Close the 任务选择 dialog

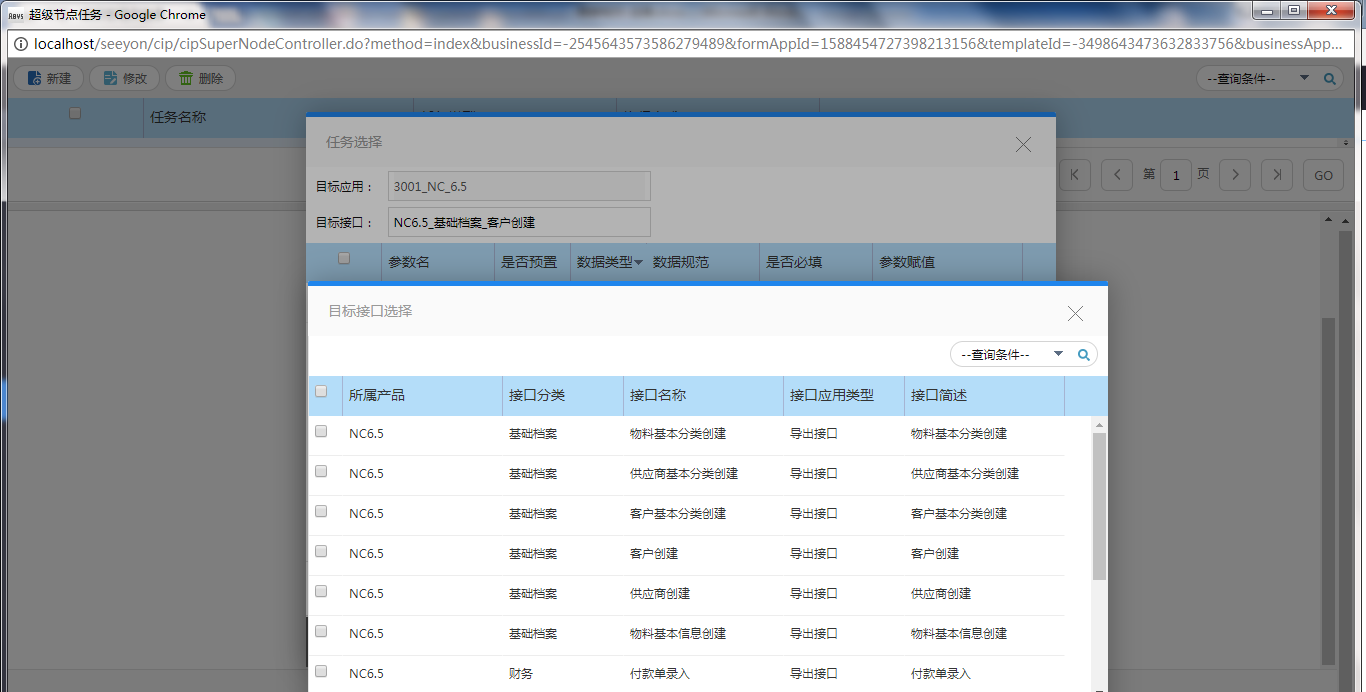(1023, 144)
